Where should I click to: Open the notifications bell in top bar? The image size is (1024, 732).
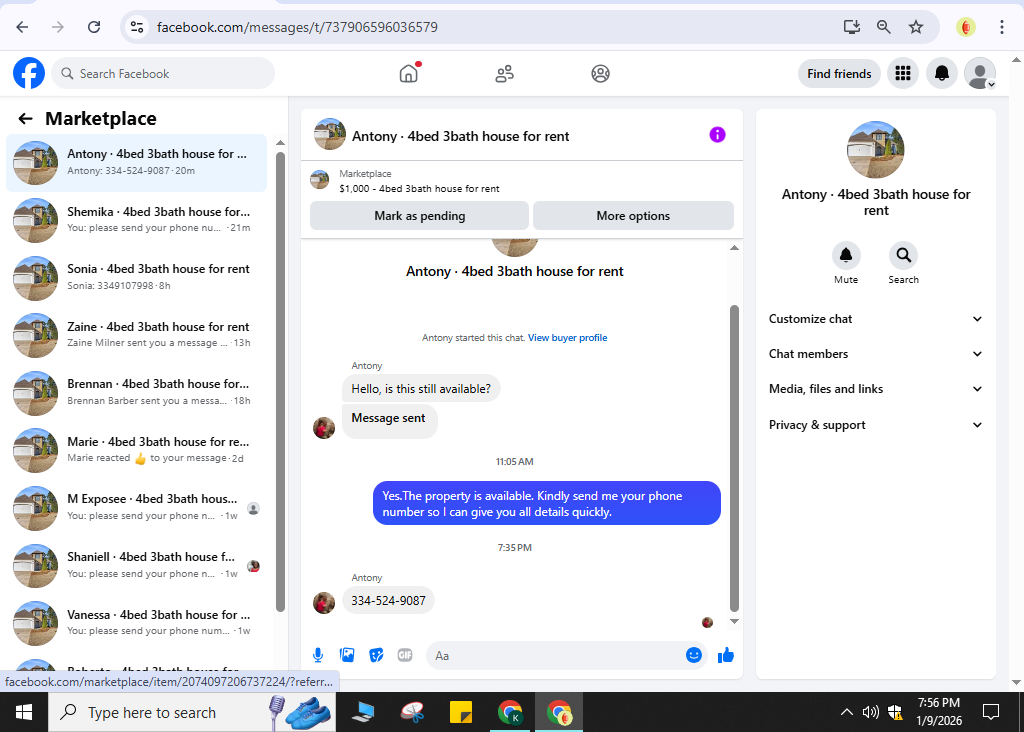941,73
